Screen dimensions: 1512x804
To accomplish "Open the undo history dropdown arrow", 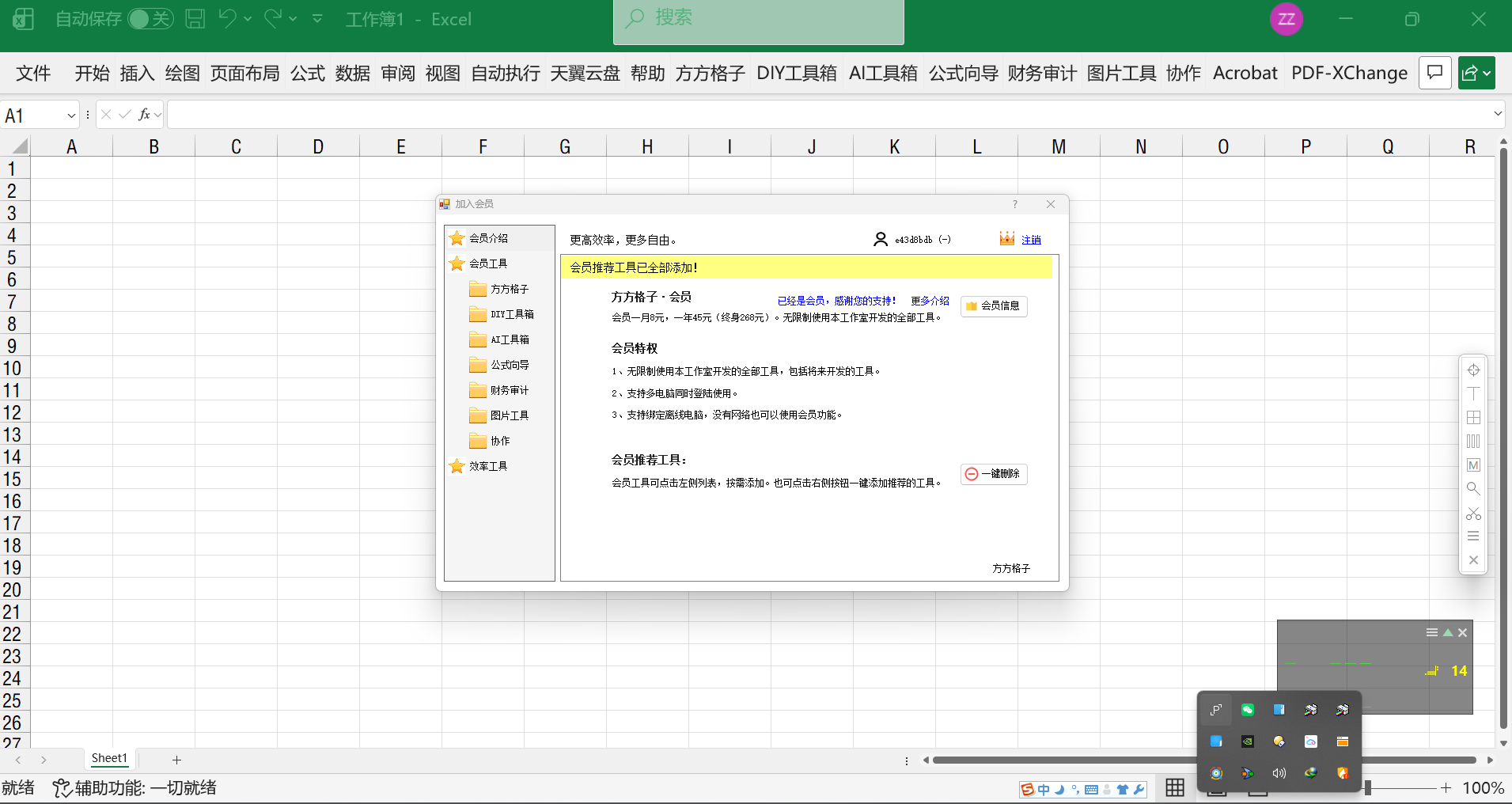I will [248, 19].
